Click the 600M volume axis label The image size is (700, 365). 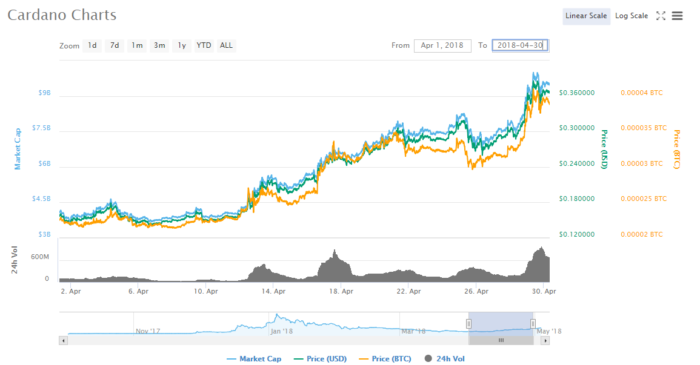point(40,257)
